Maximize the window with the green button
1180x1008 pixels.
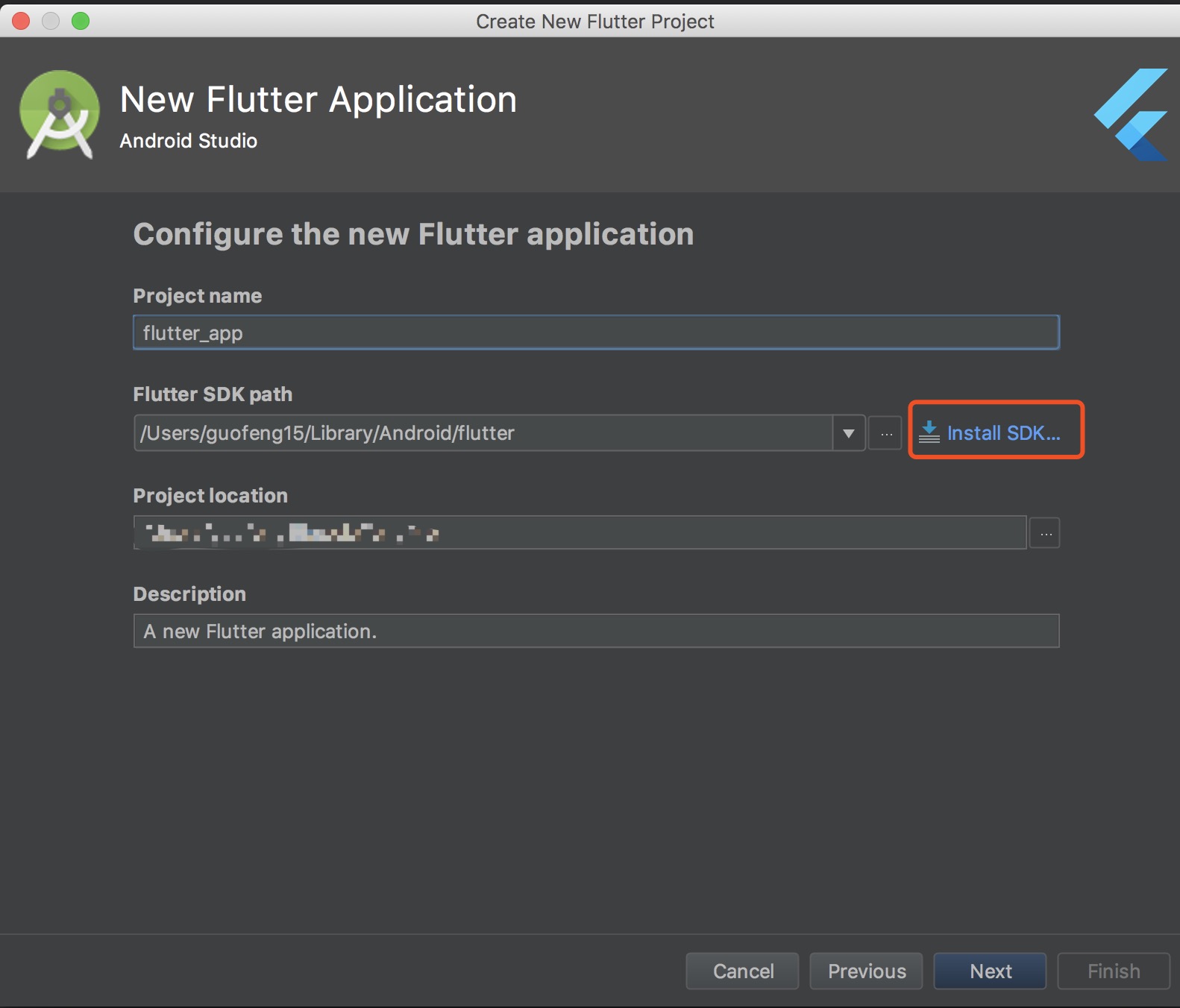coord(81,21)
